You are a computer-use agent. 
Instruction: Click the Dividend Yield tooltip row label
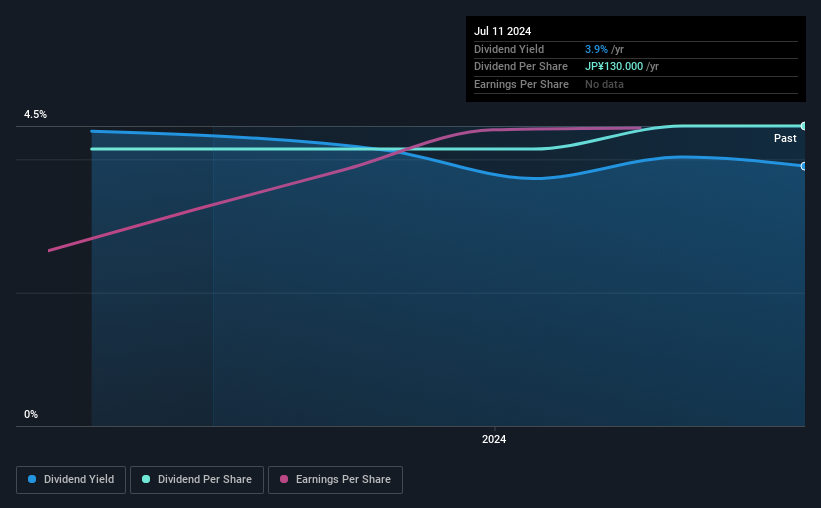click(509, 49)
